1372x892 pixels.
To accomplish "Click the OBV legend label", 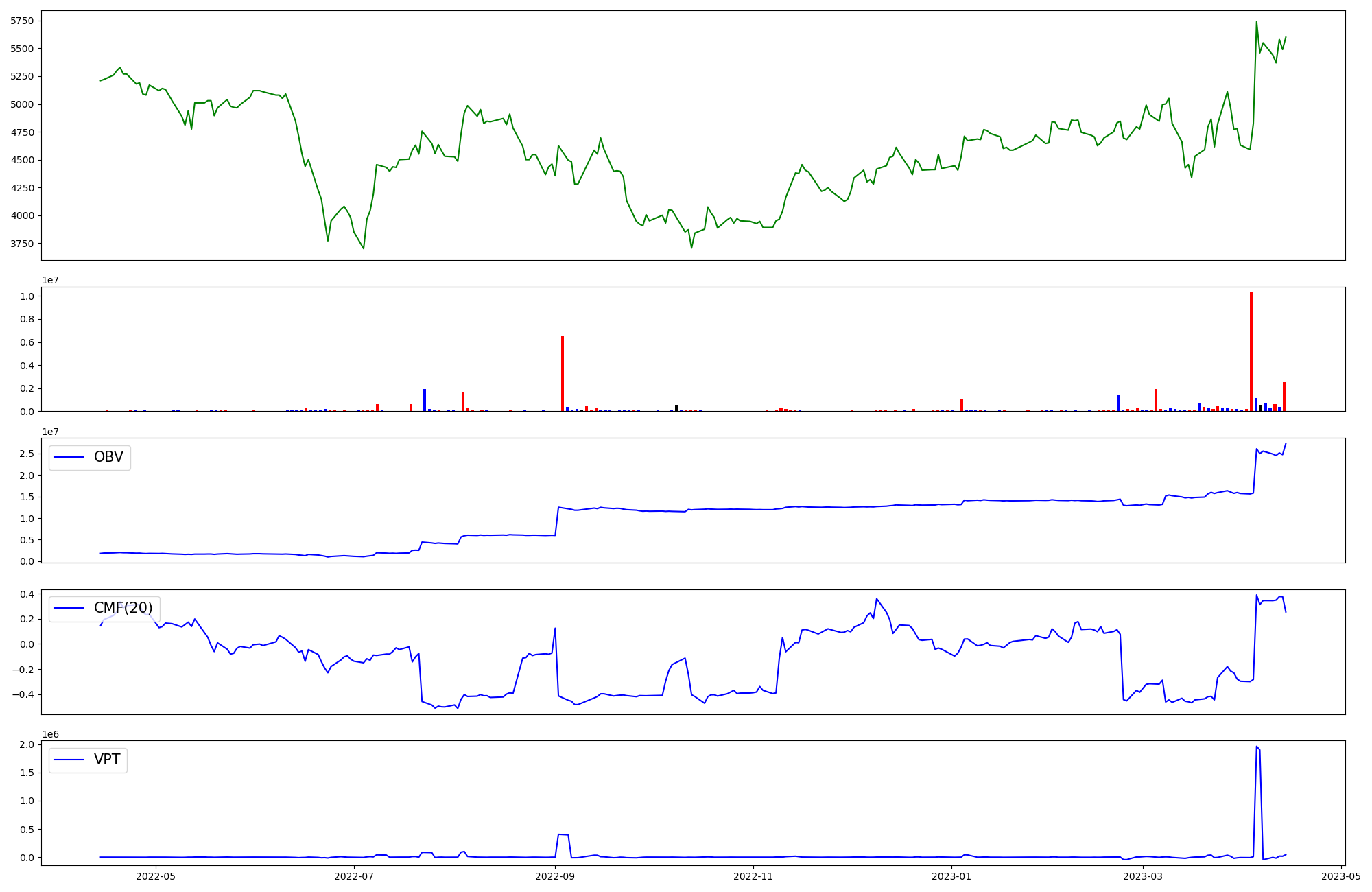I will pos(108,457).
